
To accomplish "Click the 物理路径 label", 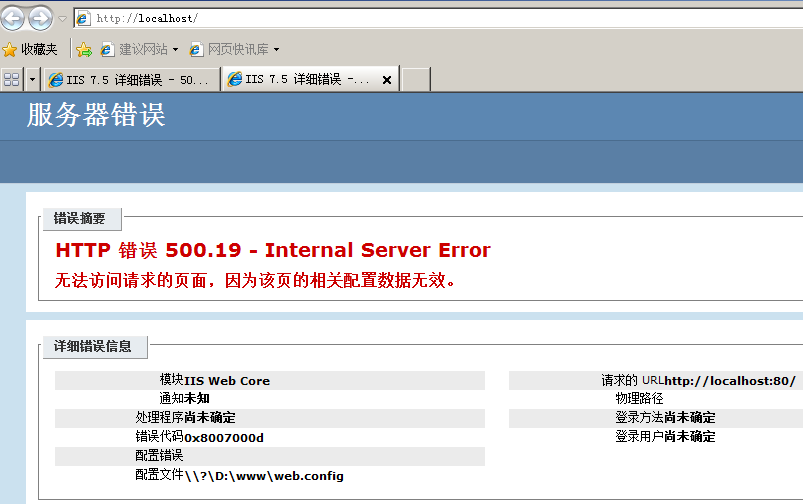I will pyautogui.click(x=639, y=398).
